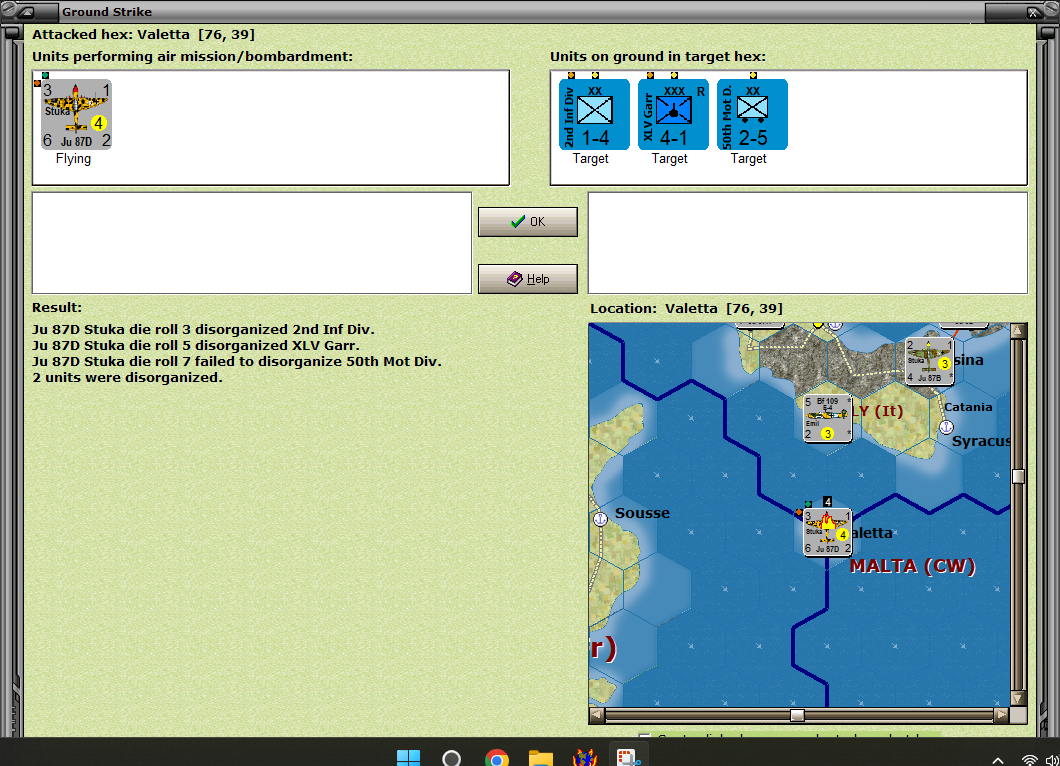Click the map horizontal scrollbar thumb
The image size is (1060, 766).
coord(798,715)
